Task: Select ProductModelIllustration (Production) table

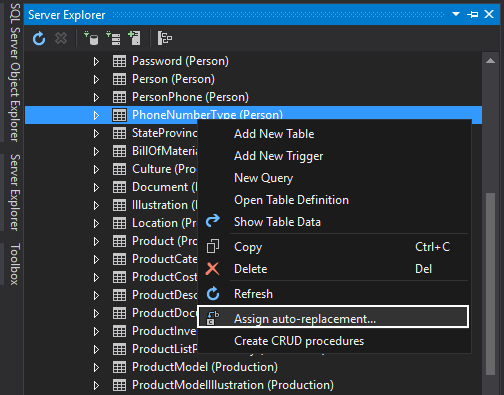Action: pyautogui.click(x=233, y=385)
